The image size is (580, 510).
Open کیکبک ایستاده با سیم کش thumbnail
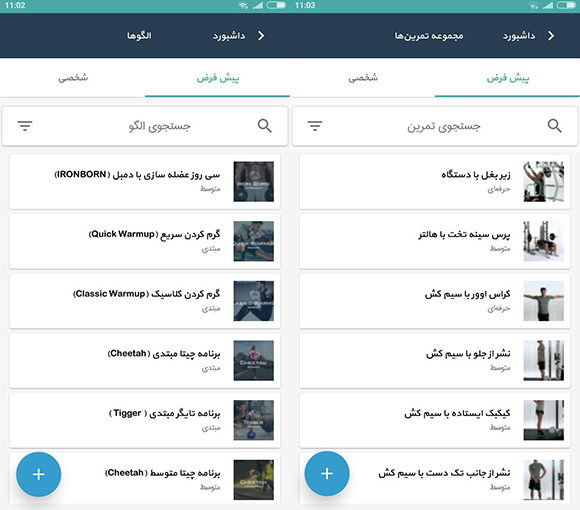544,420
